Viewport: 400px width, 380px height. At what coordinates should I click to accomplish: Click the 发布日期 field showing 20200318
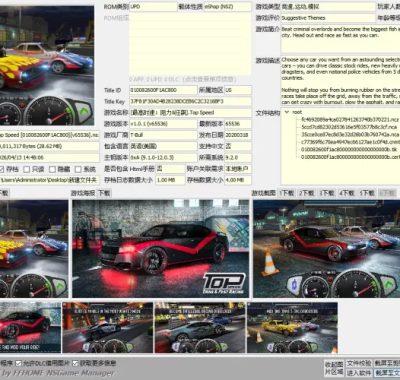(x=238, y=135)
